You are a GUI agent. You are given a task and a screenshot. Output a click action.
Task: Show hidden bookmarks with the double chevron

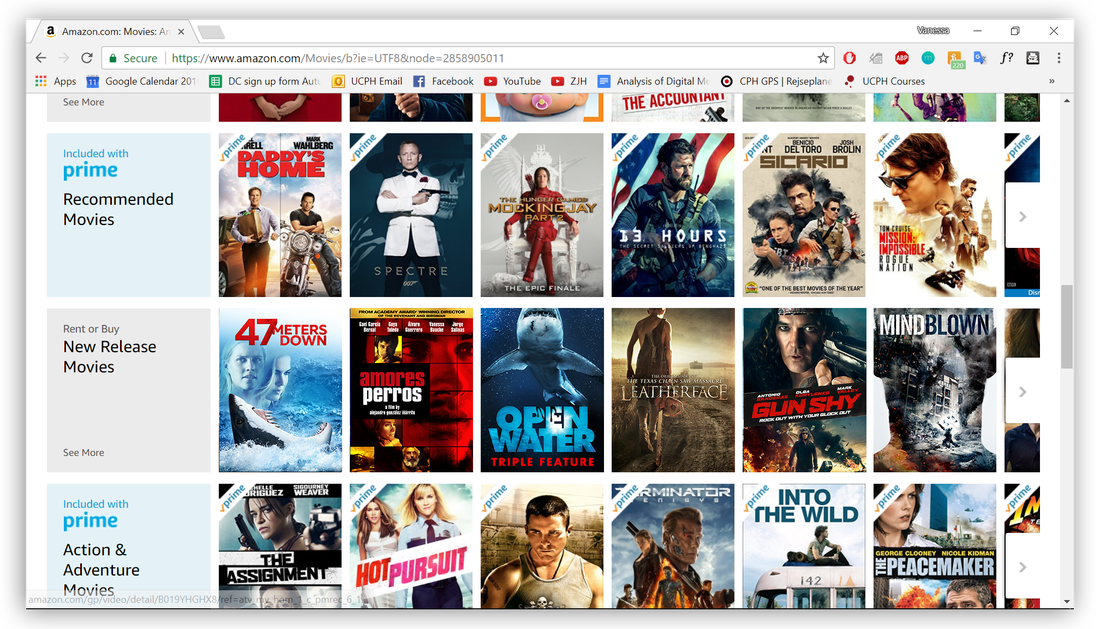tap(1052, 81)
